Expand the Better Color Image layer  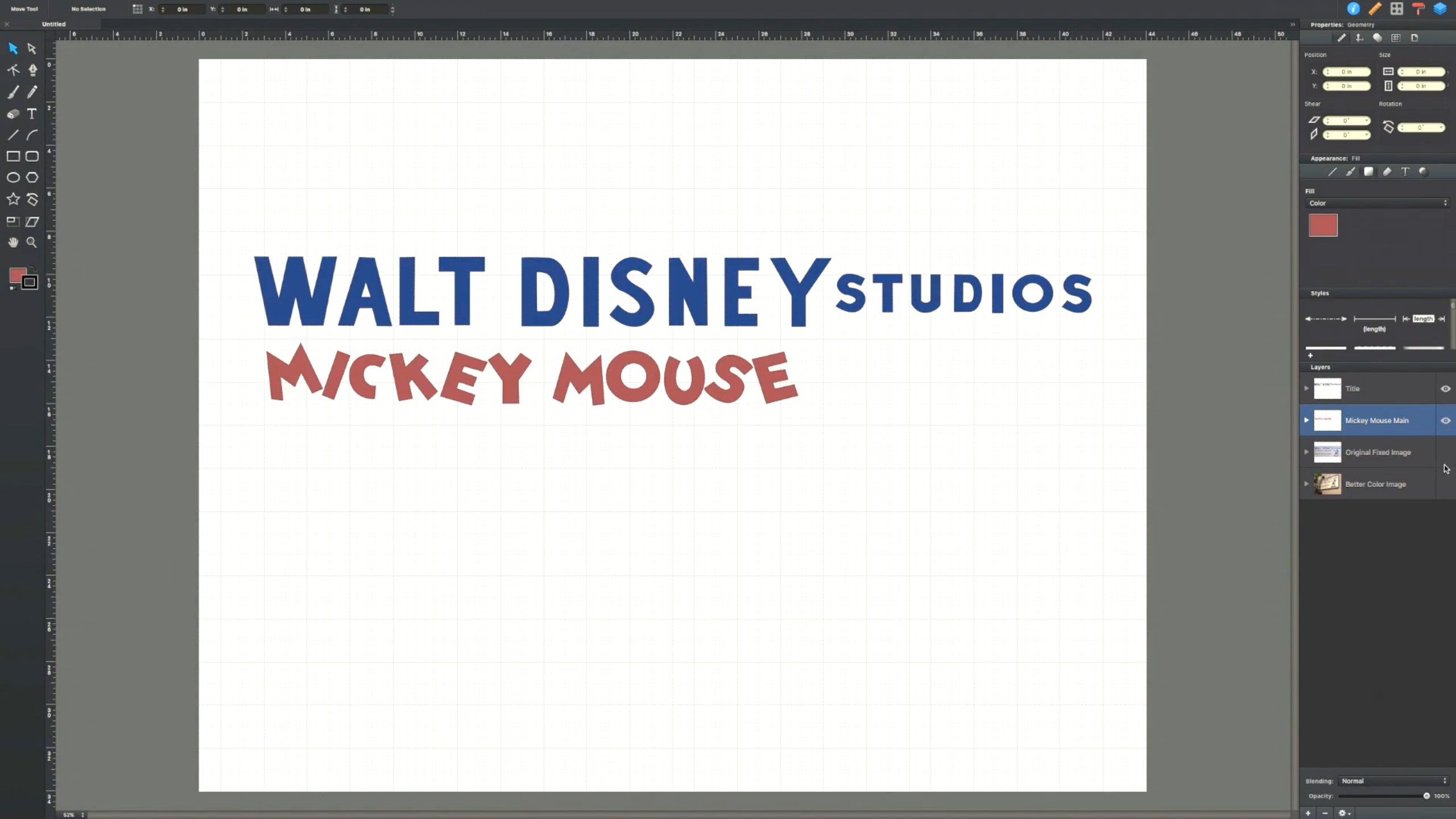tap(1306, 484)
